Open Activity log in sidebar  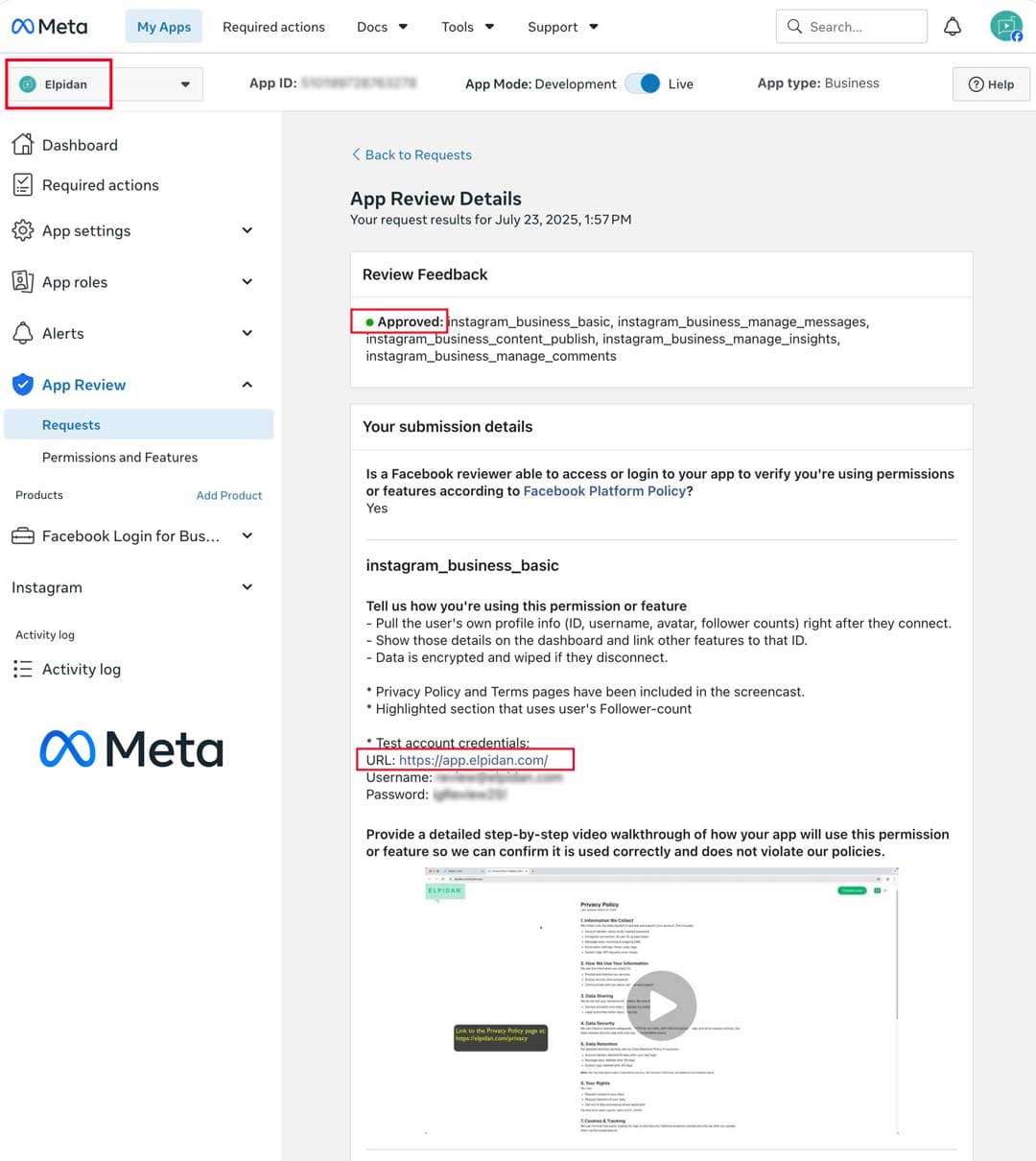pyautogui.click(x=82, y=669)
